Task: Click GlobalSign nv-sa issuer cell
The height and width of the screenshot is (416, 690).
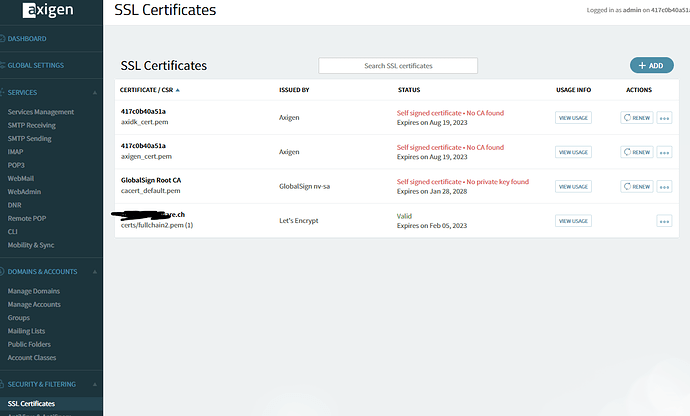Action: pos(304,186)
